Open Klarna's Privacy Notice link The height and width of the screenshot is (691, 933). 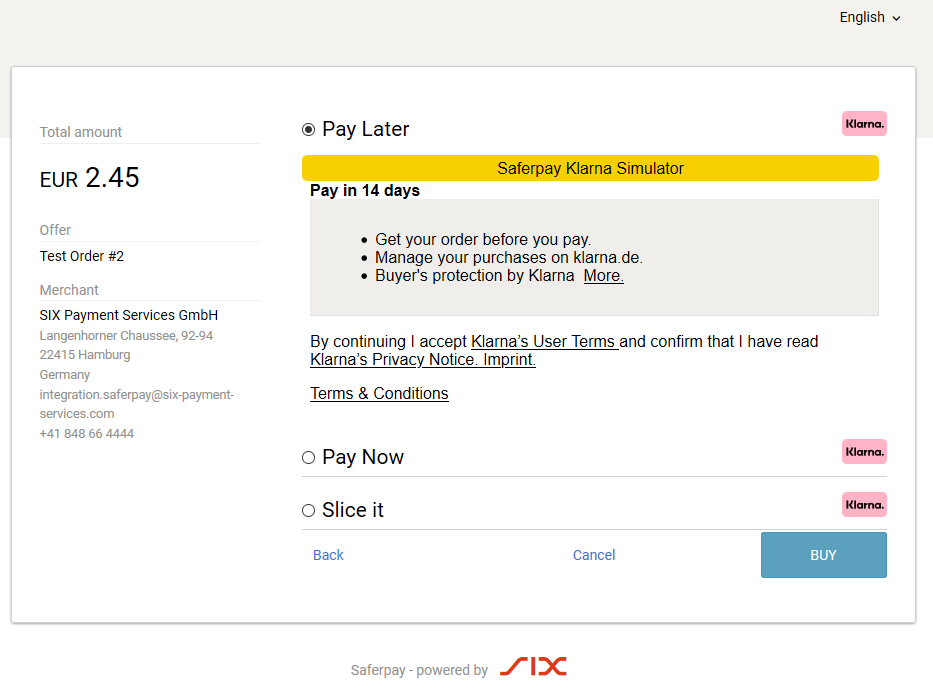pos(394,359)
